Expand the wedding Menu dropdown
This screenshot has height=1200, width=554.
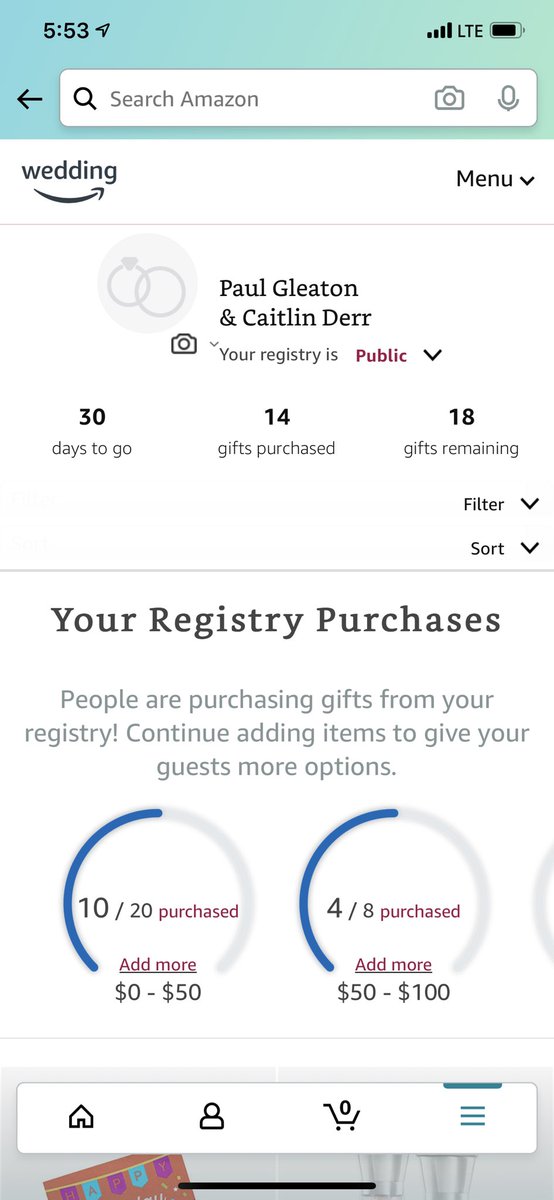(496, 179)
